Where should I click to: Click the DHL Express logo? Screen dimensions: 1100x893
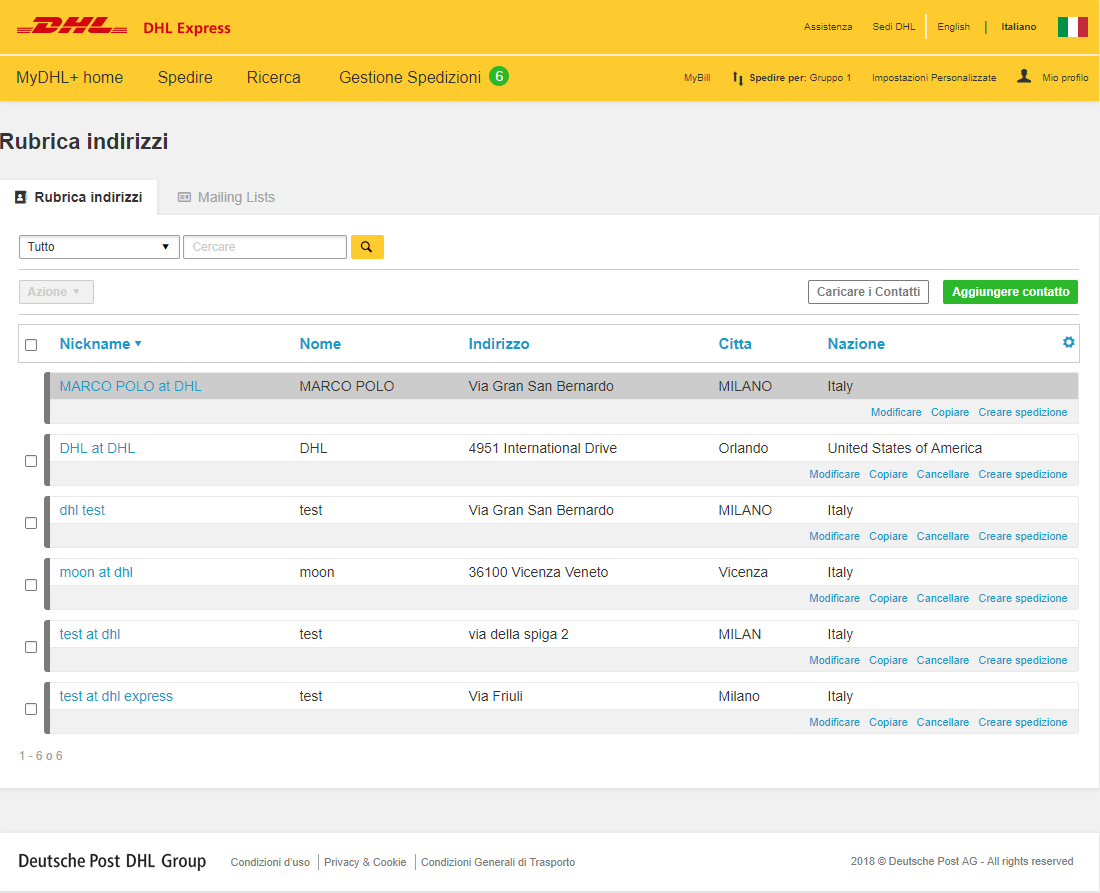click(123, 27)
